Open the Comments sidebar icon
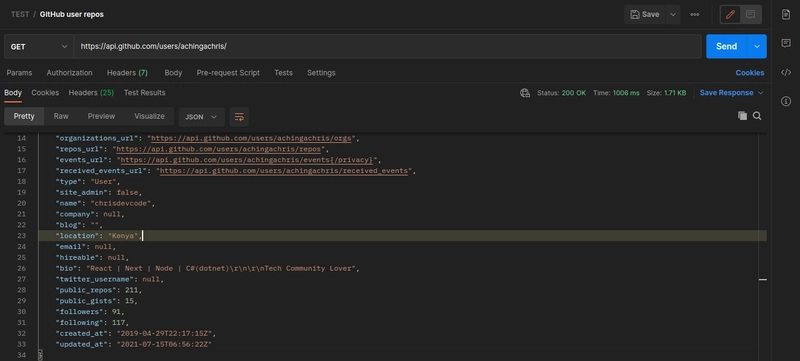This screenshot has width=800, height=361. (x=786, y=43)
